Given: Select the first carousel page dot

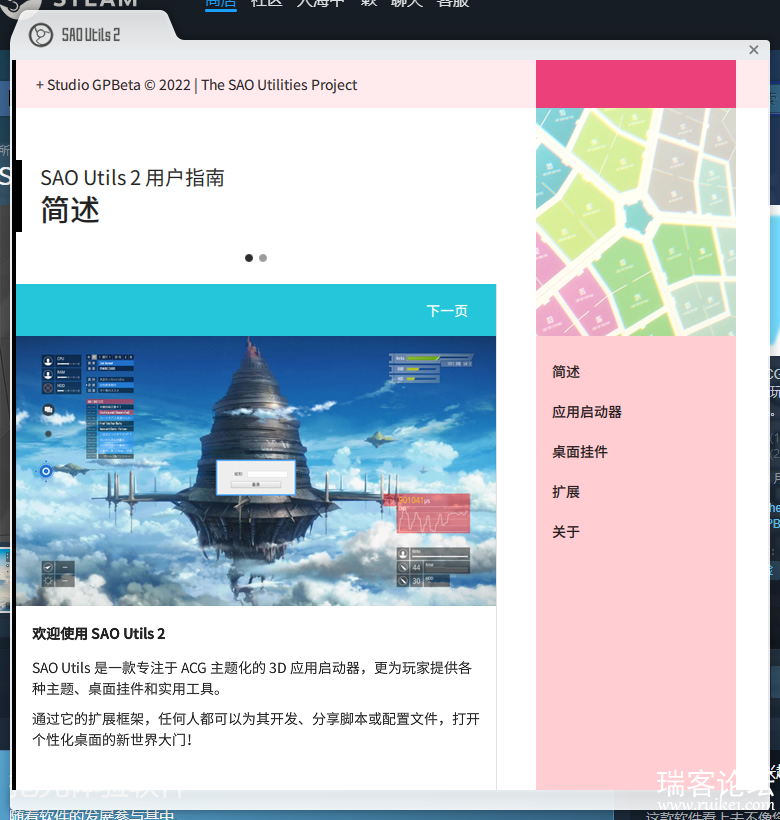Looking at the screenshot, I should pos(249,258).
